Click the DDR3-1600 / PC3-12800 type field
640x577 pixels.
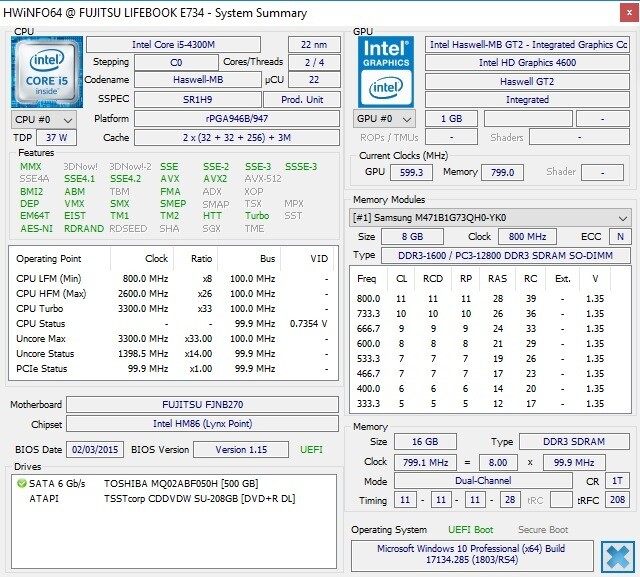(x=506, y=255)
